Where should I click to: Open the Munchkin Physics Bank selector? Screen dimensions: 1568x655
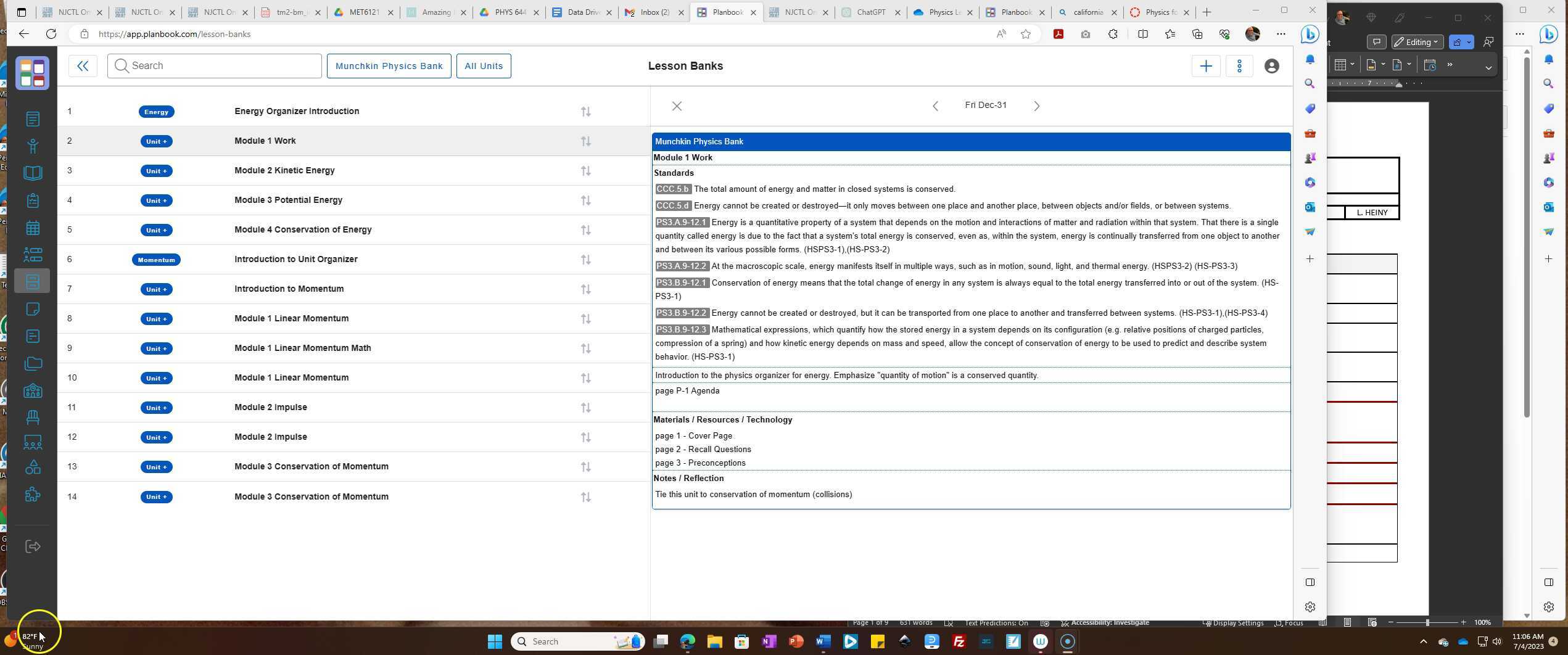389,66
